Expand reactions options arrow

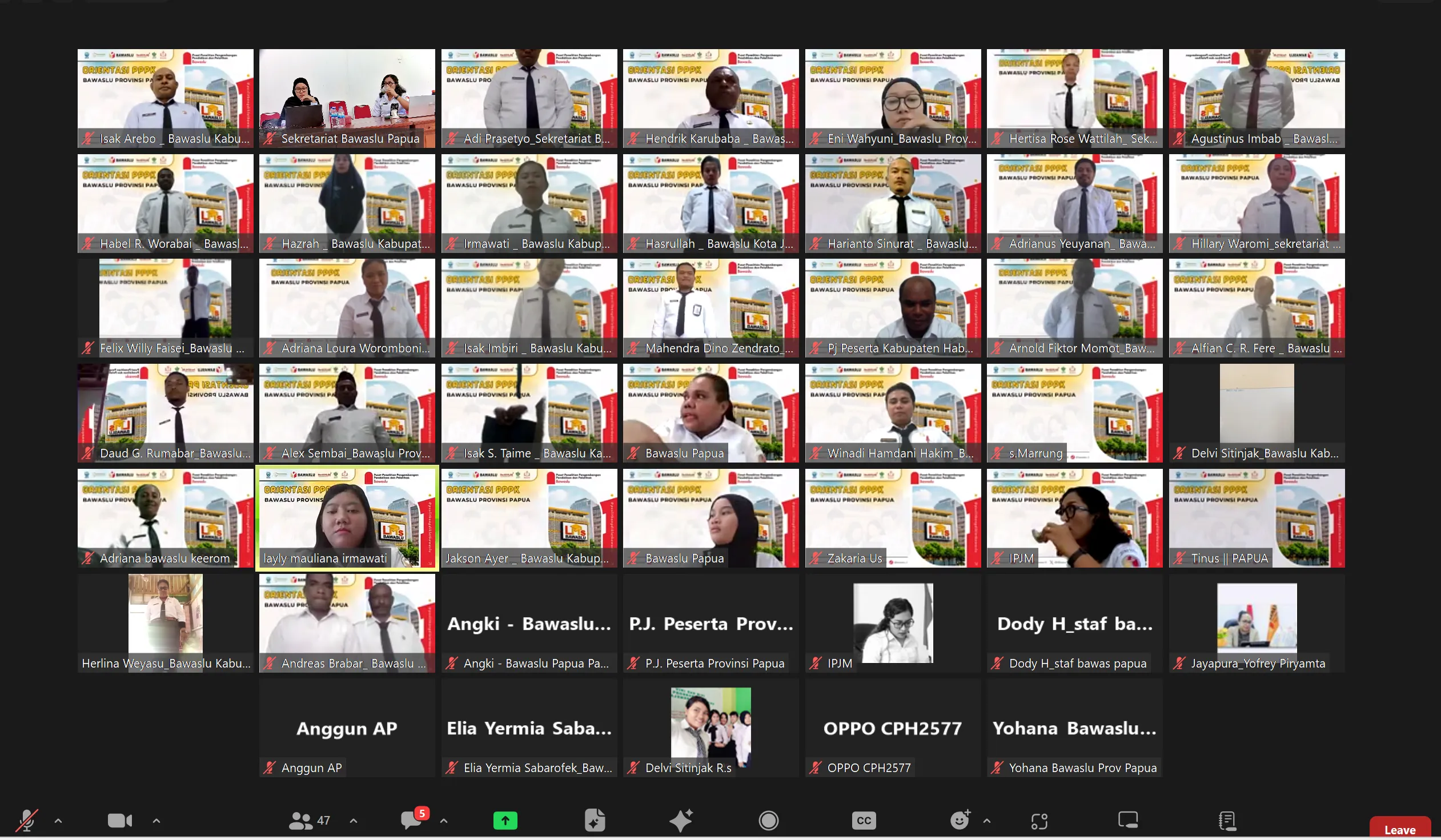[x=987, y=821]
